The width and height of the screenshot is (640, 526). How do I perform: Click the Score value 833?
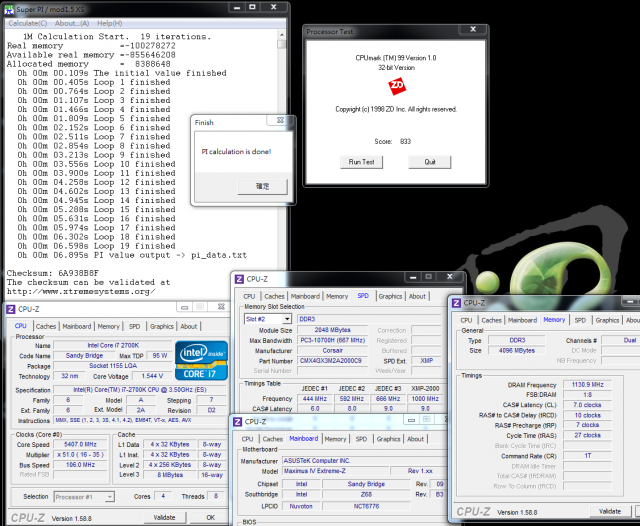pos(405,142)
